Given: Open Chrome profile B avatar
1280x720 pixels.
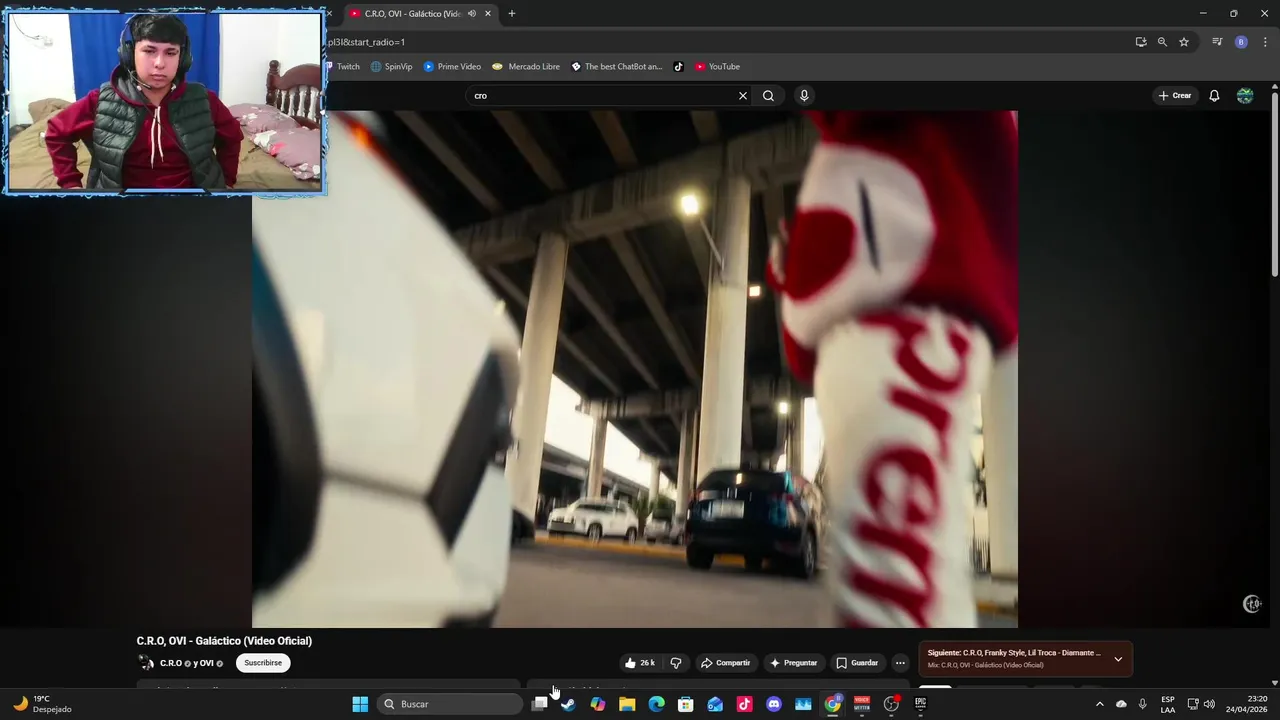Looking at the screenshot, I should pos(1241,42).
